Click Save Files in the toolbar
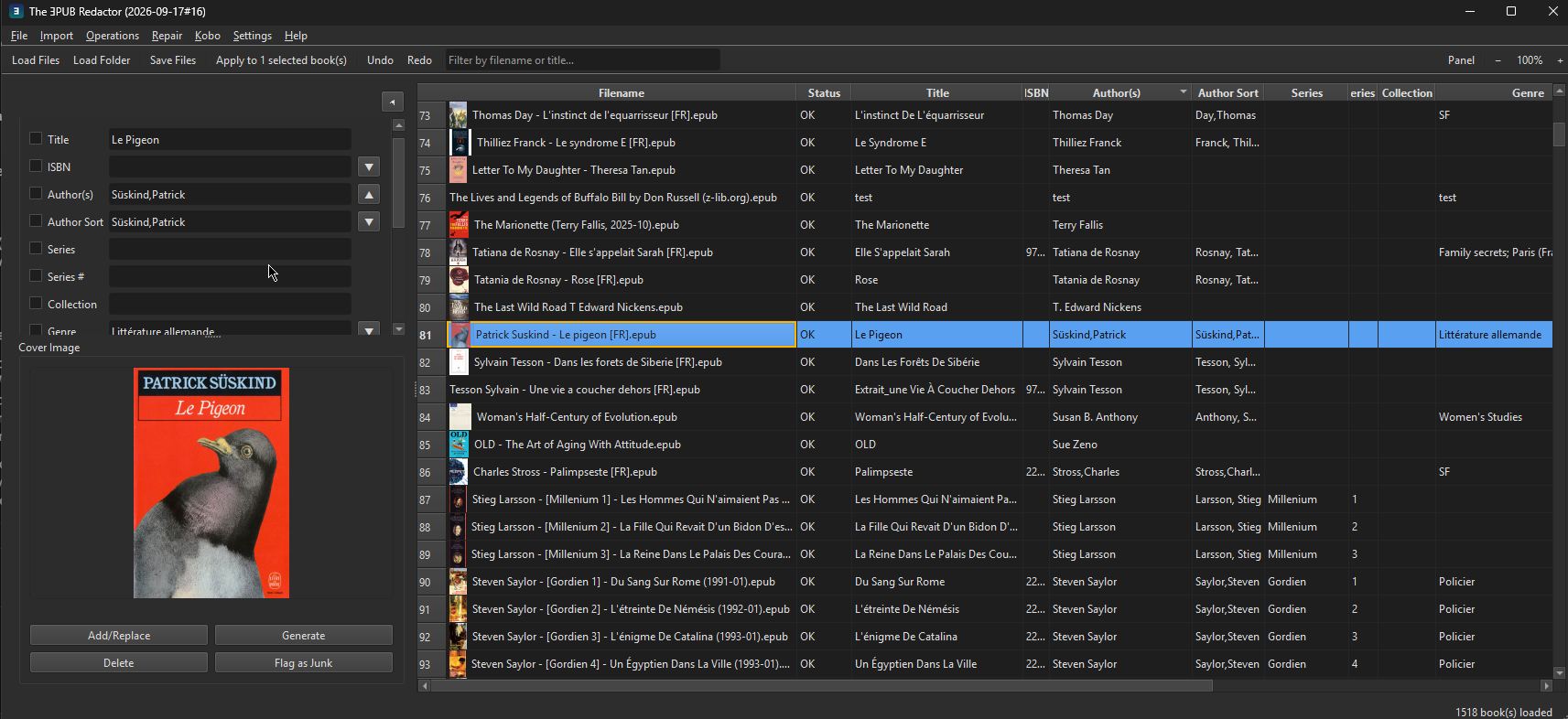 click(x=173, y=60)
